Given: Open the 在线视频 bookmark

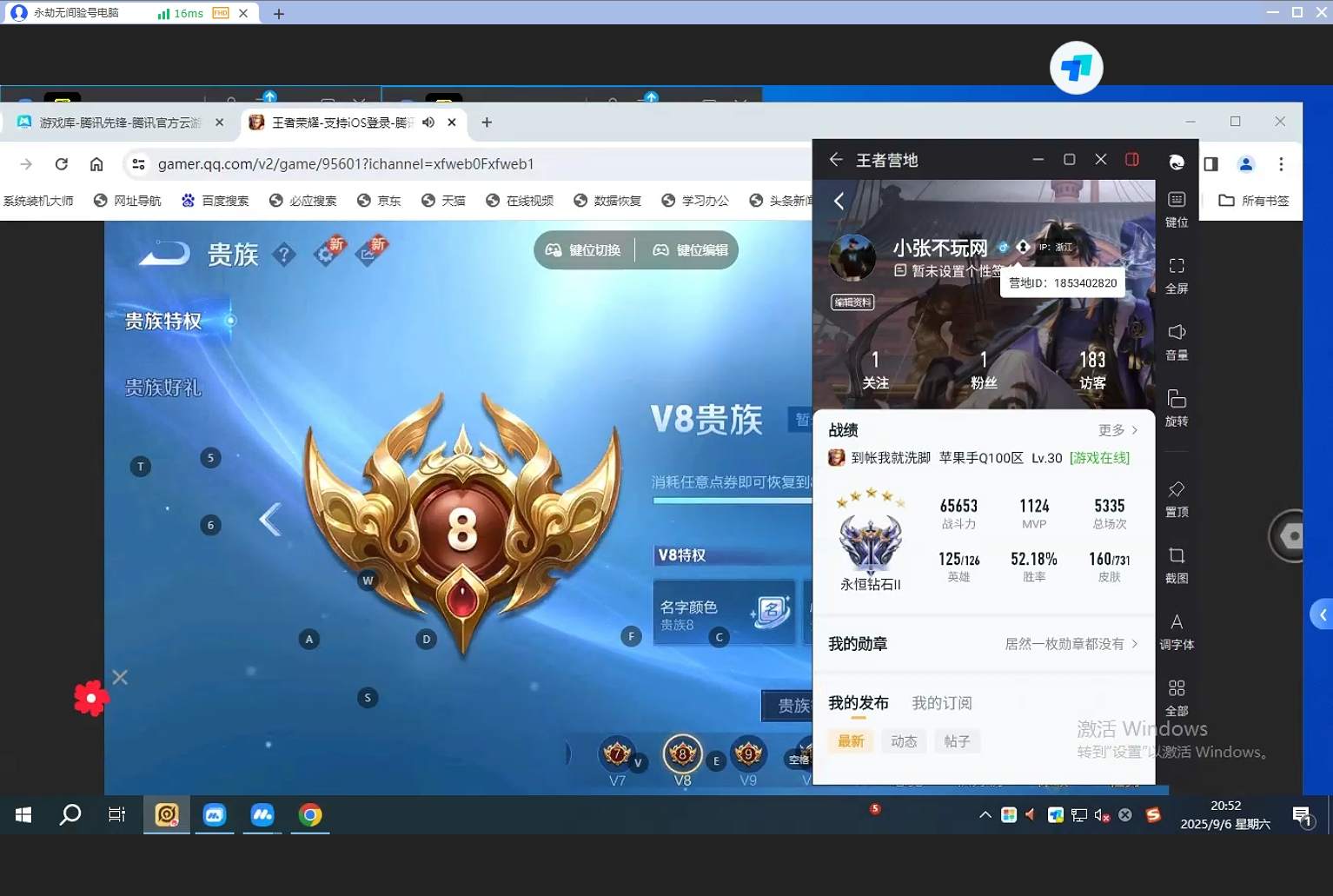Looking at the screenshot, I should point(520,201).
